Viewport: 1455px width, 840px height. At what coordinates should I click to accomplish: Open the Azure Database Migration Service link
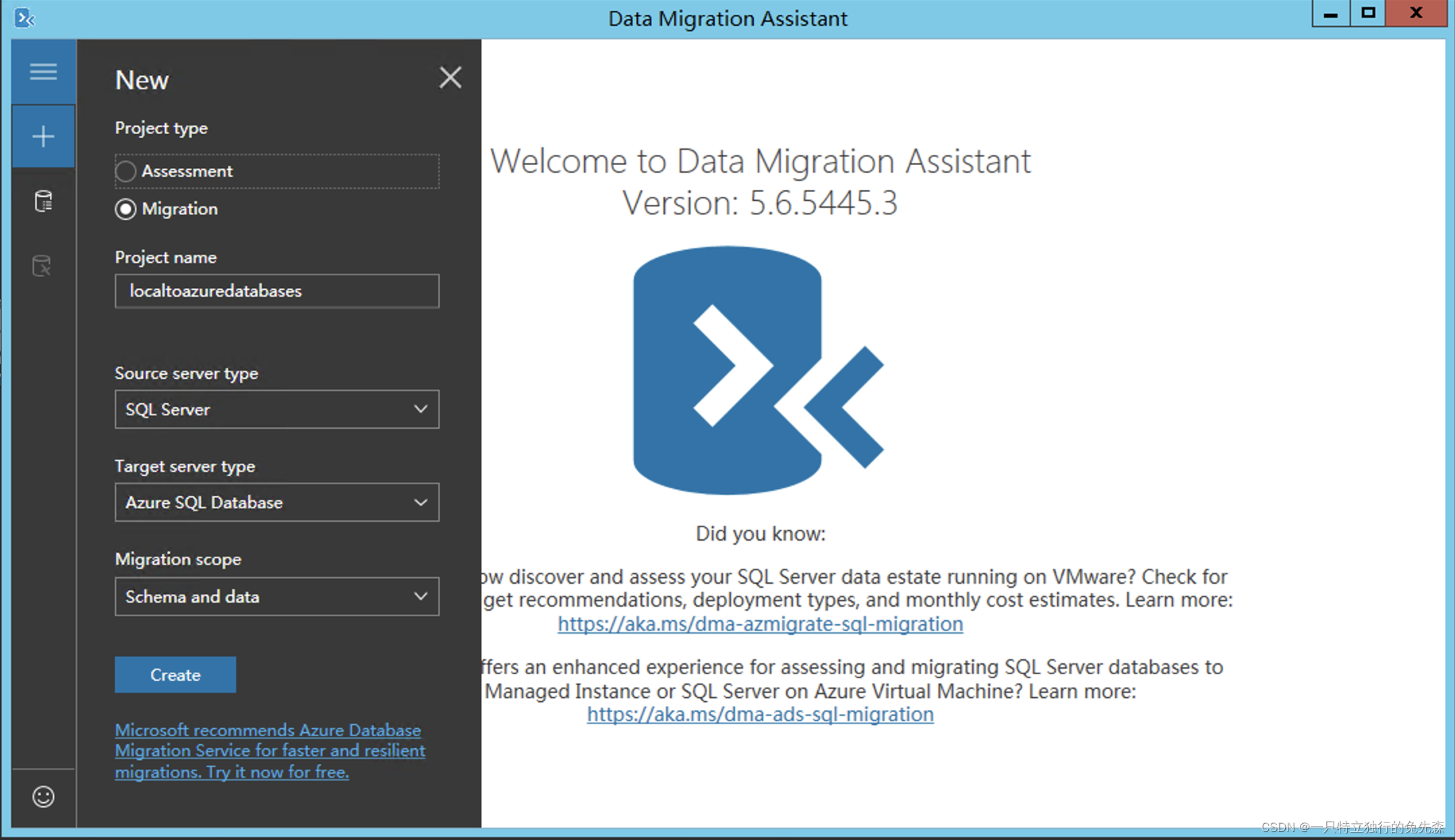pos(270,751)
